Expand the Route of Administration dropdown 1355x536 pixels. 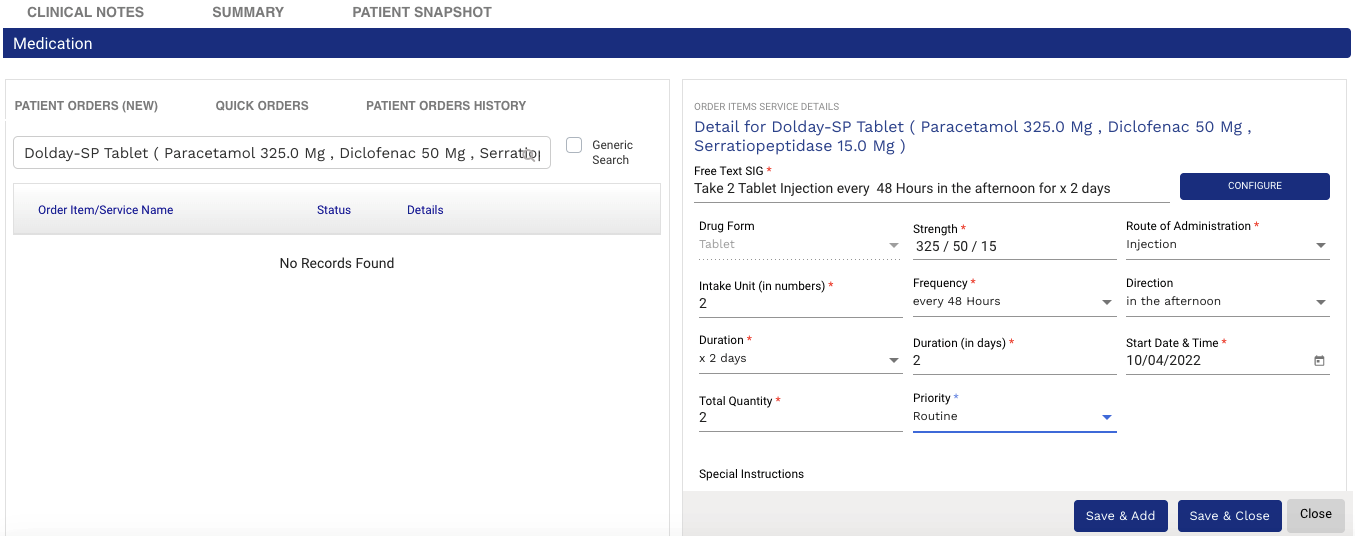1320,245
